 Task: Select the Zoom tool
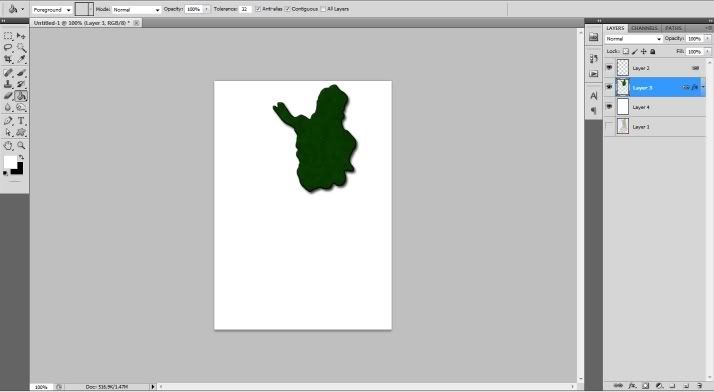[21, 146]
